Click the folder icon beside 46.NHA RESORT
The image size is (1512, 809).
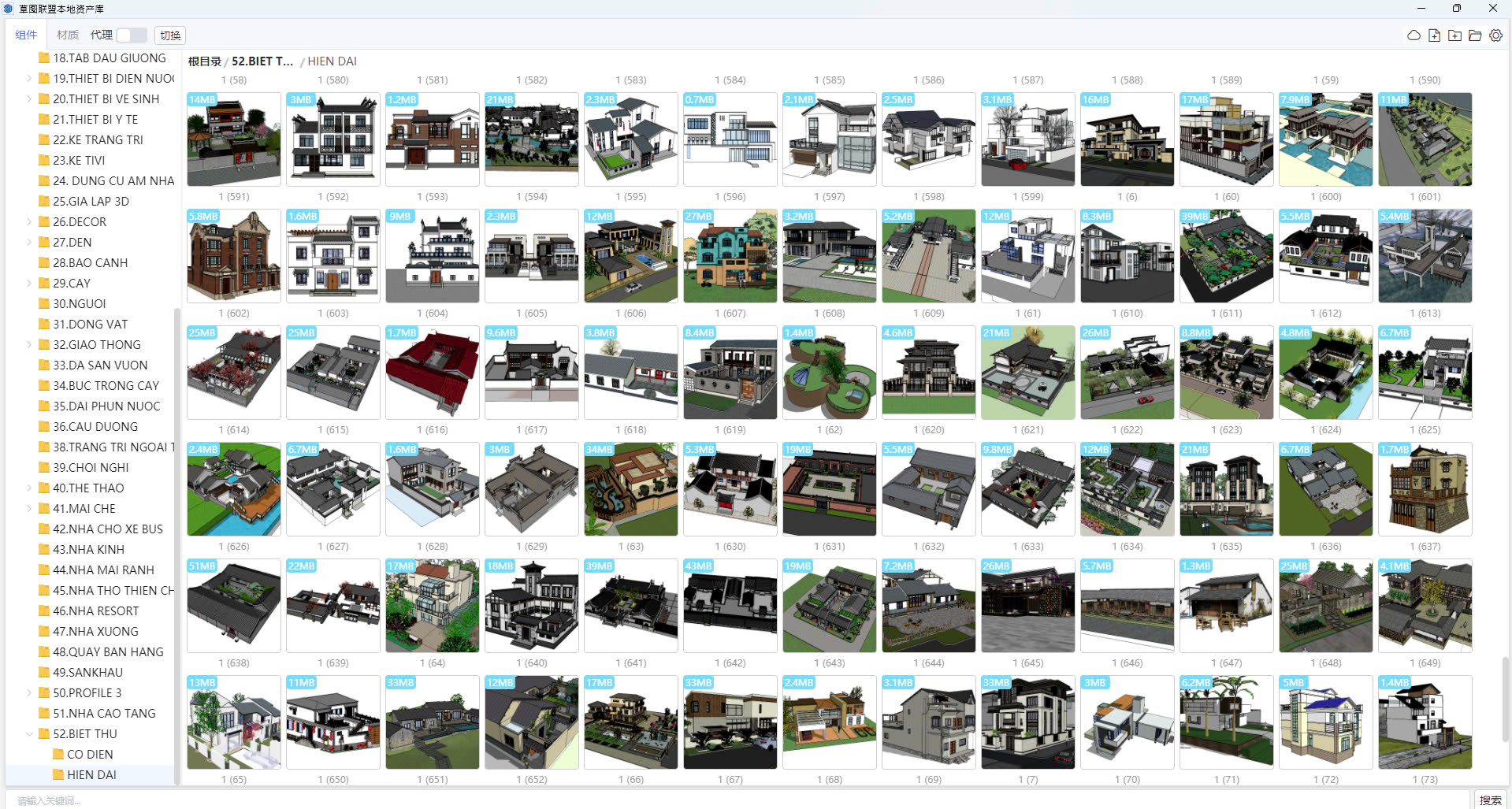44,611
